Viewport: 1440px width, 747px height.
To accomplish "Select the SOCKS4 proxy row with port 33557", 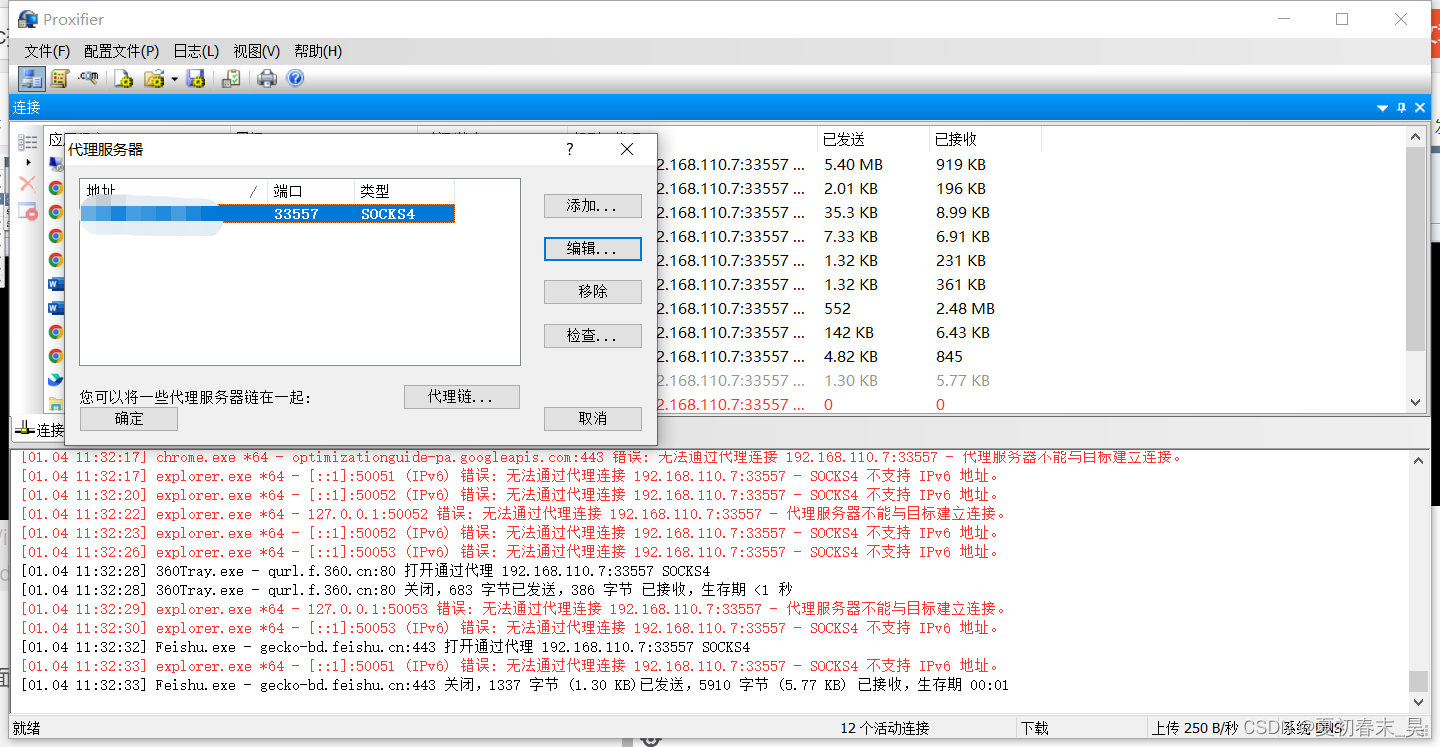I will click(x=268, y=213).
